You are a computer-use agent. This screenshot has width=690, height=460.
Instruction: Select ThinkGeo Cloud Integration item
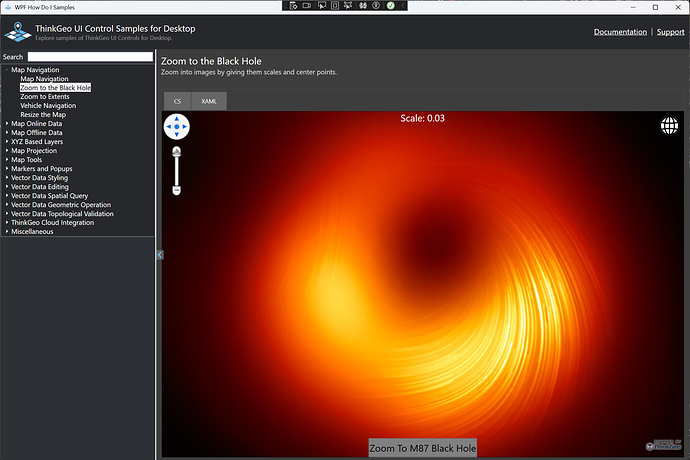click(x=53, y=223)
